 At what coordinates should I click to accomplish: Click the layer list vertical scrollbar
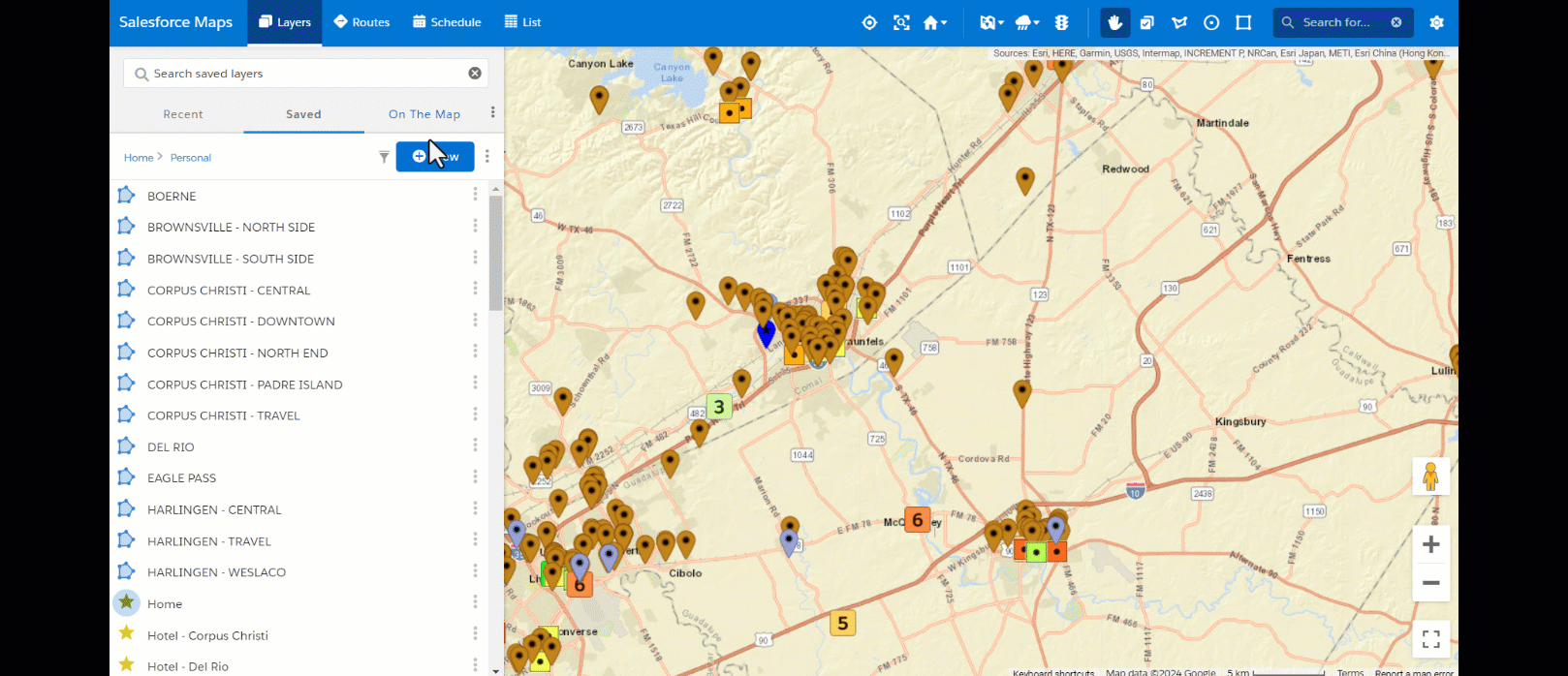click(495, 253)
